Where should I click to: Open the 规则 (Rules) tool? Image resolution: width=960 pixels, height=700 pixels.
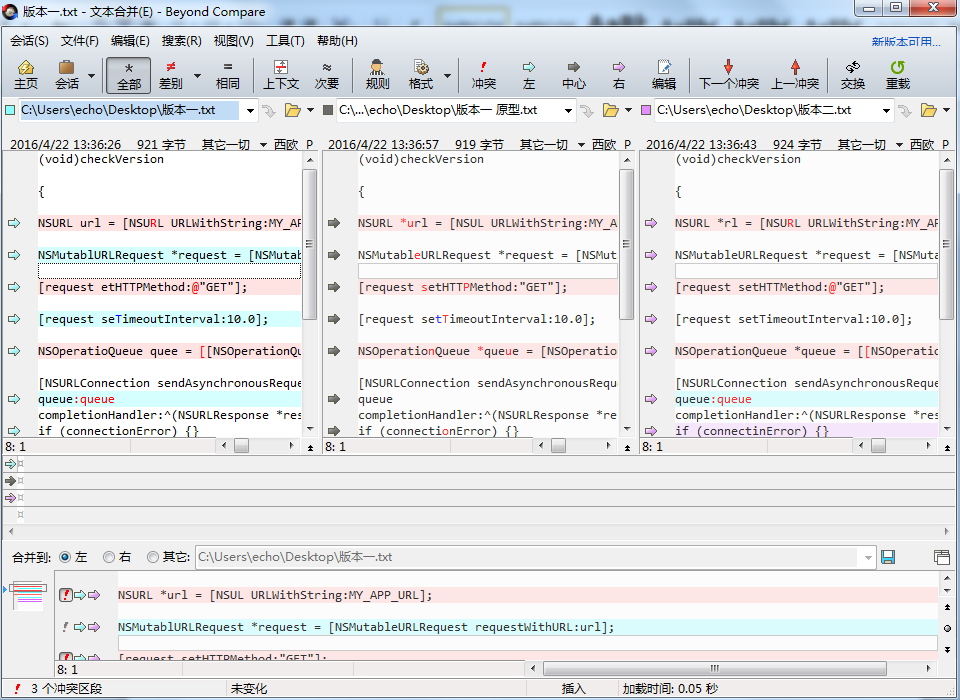pyautogui.click(x=378, y=74)
